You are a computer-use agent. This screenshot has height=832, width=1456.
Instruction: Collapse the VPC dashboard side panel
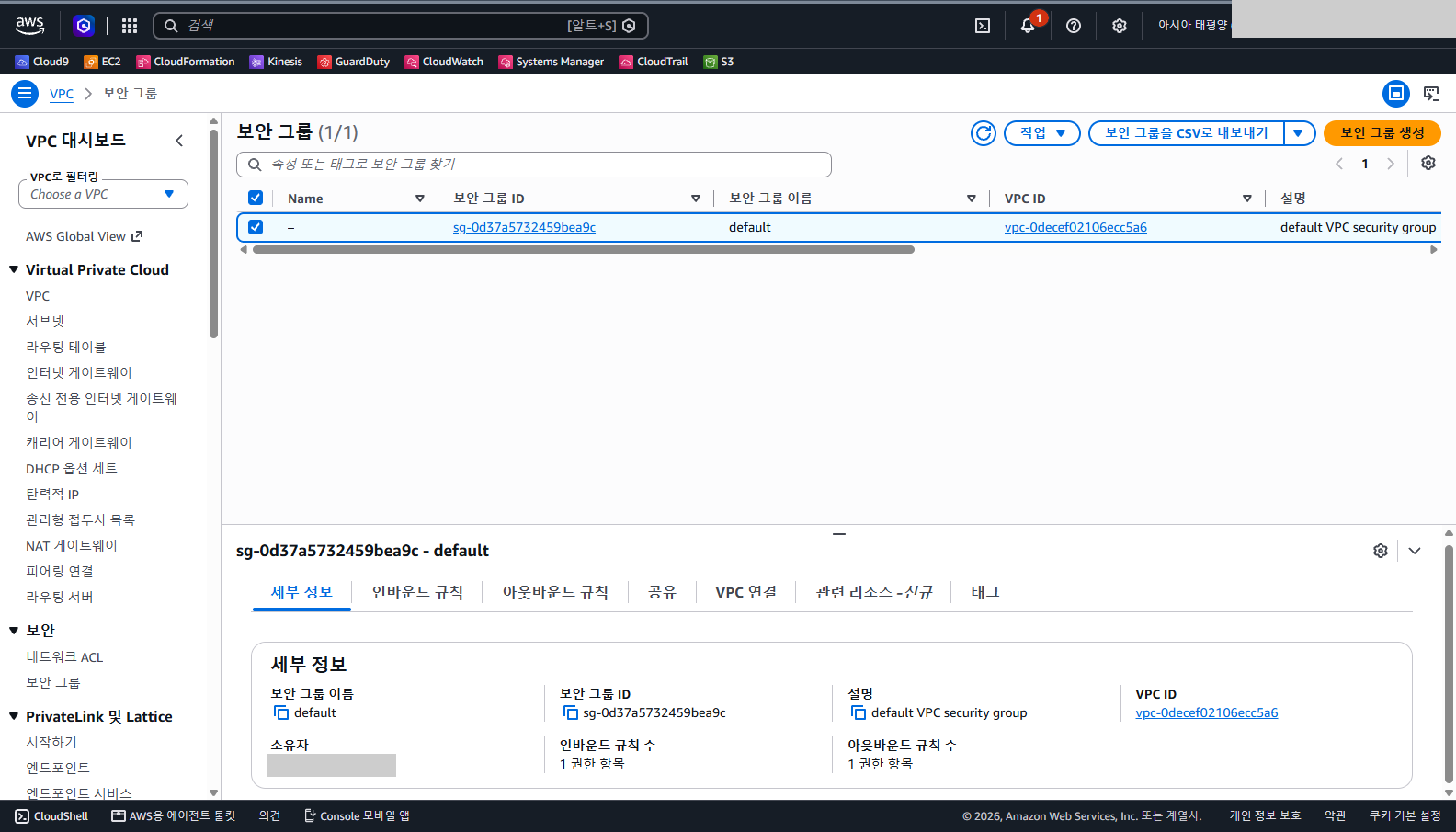point(179,141)
